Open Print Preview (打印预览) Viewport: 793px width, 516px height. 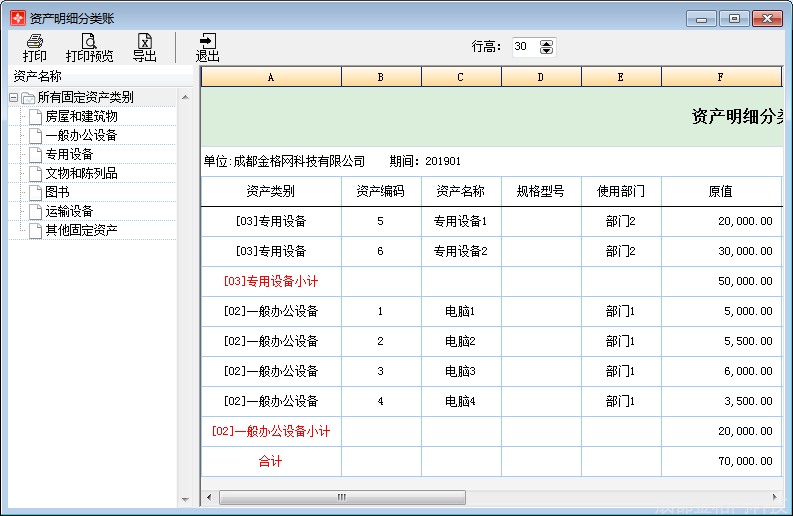click(x=89, y=47)
